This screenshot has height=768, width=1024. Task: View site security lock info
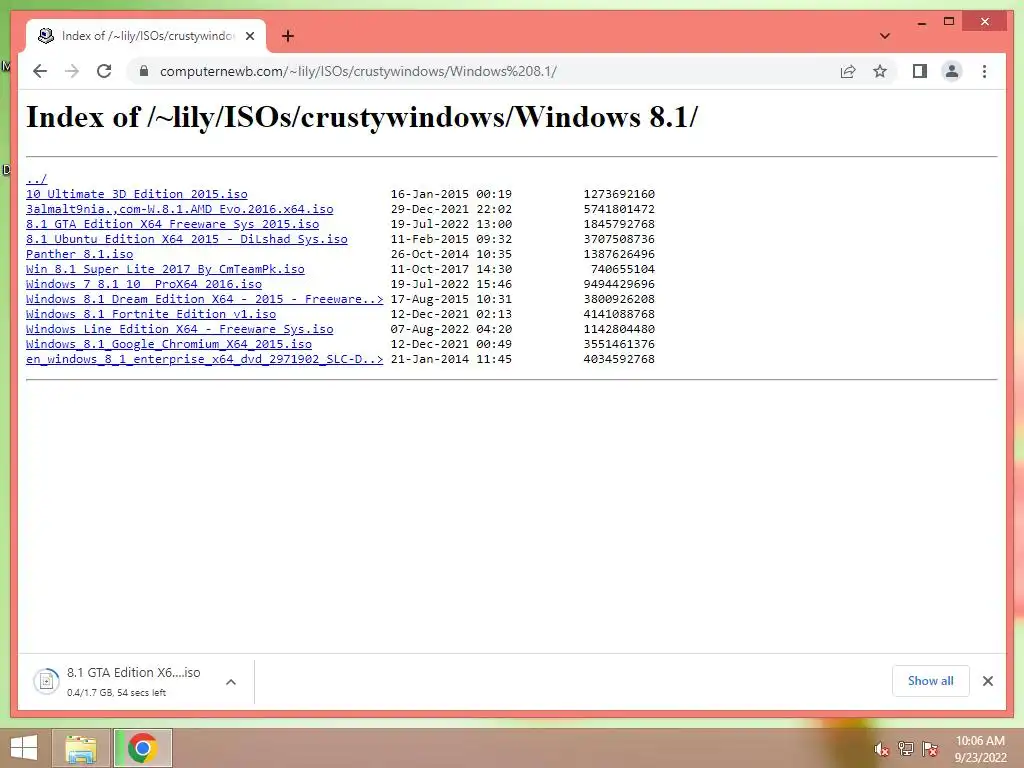(x=144, y=71)
